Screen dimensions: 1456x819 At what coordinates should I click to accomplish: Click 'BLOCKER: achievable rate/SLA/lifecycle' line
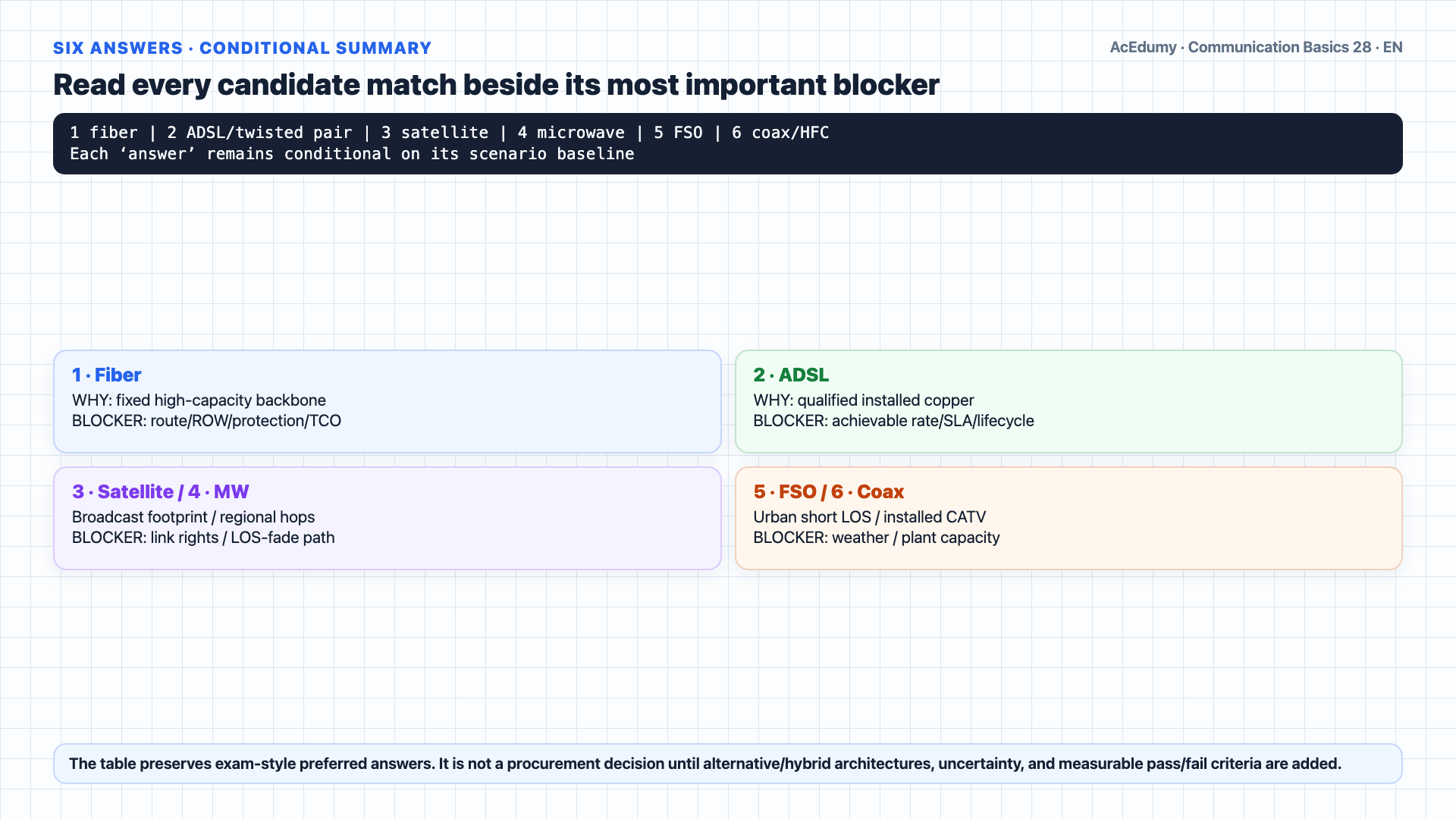(893, 421)
